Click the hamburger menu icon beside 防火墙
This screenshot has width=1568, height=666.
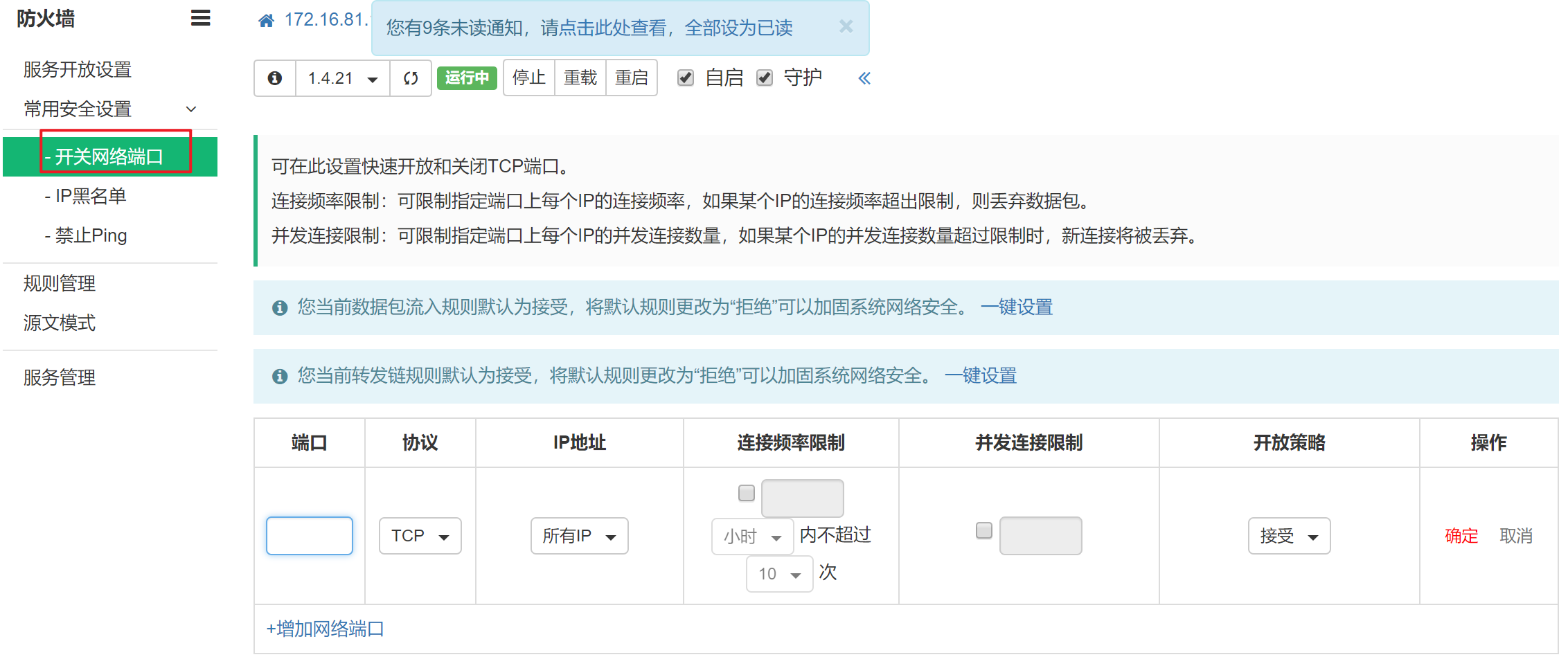click(x=200, y=18)
